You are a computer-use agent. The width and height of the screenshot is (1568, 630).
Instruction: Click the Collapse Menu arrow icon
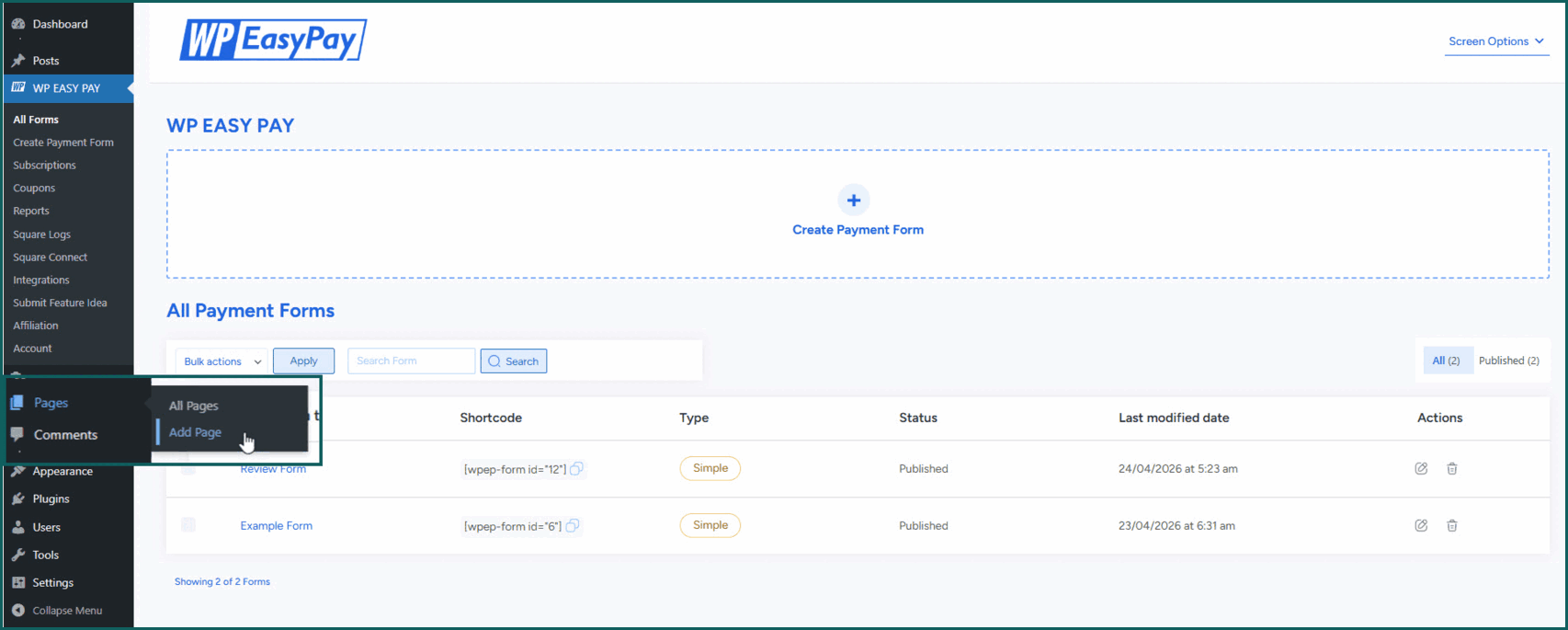[17, 610]
